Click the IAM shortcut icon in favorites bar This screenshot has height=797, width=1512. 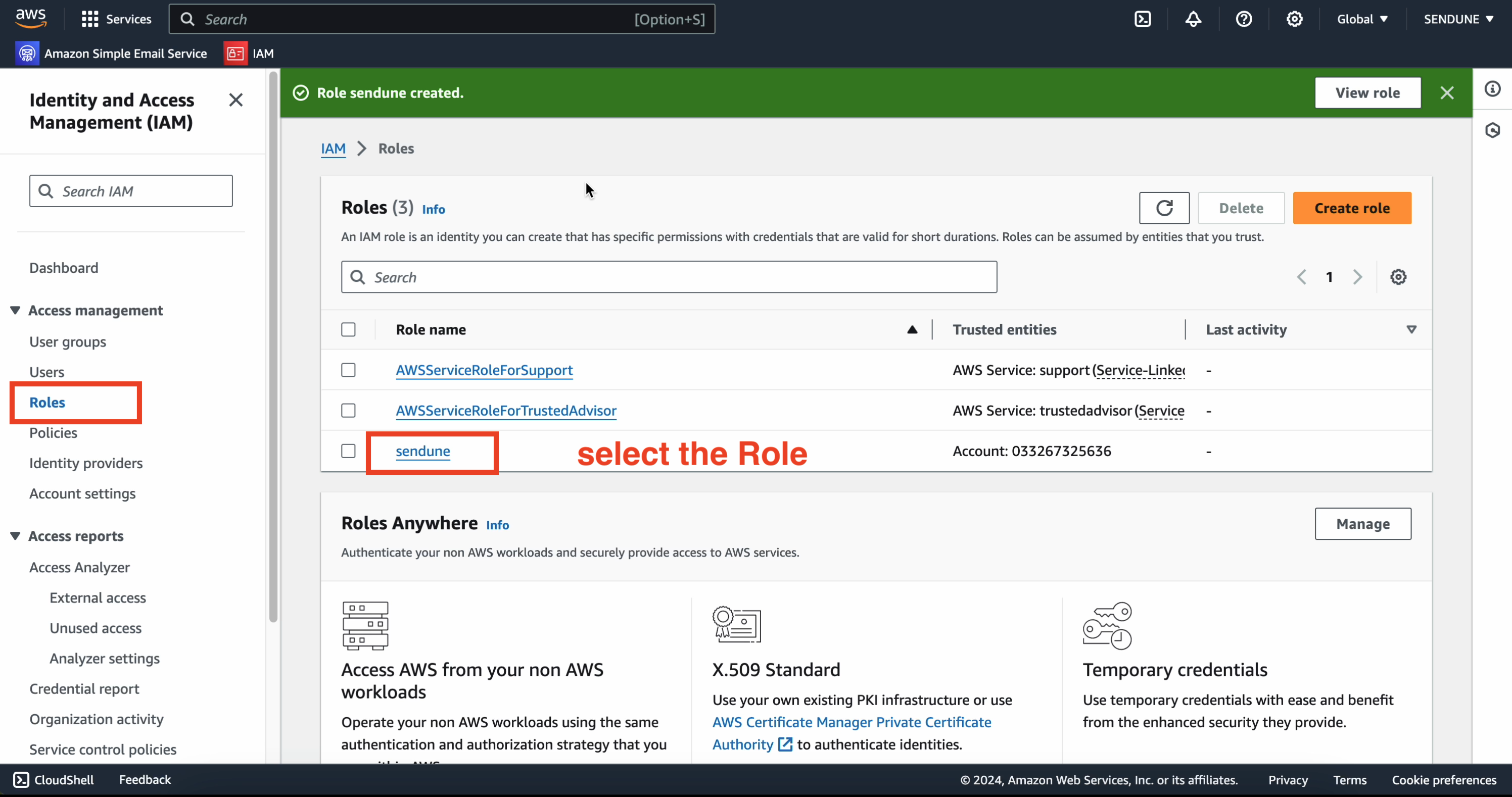tap(235, 54)
